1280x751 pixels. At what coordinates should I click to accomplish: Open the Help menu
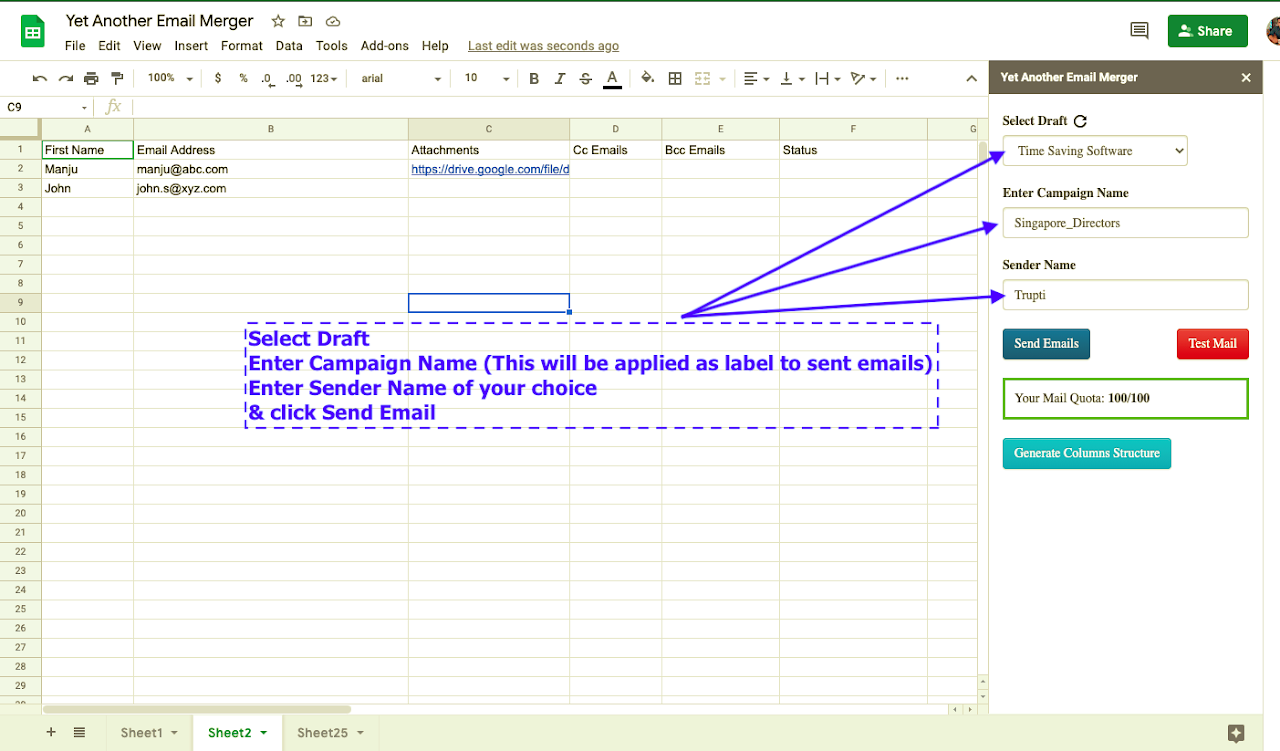(x=435, y=45)
